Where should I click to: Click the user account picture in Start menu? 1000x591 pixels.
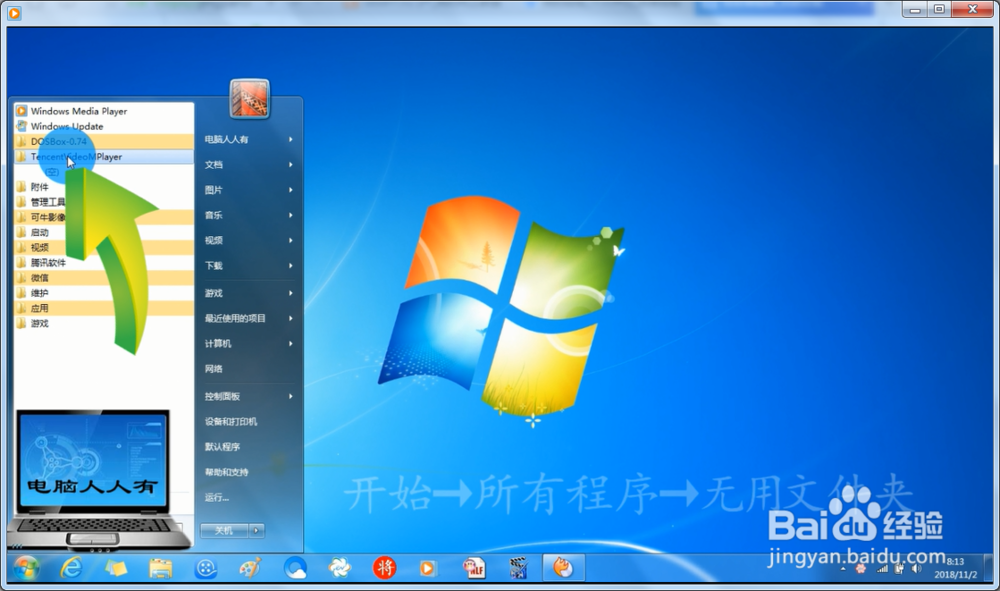(249, 98)
